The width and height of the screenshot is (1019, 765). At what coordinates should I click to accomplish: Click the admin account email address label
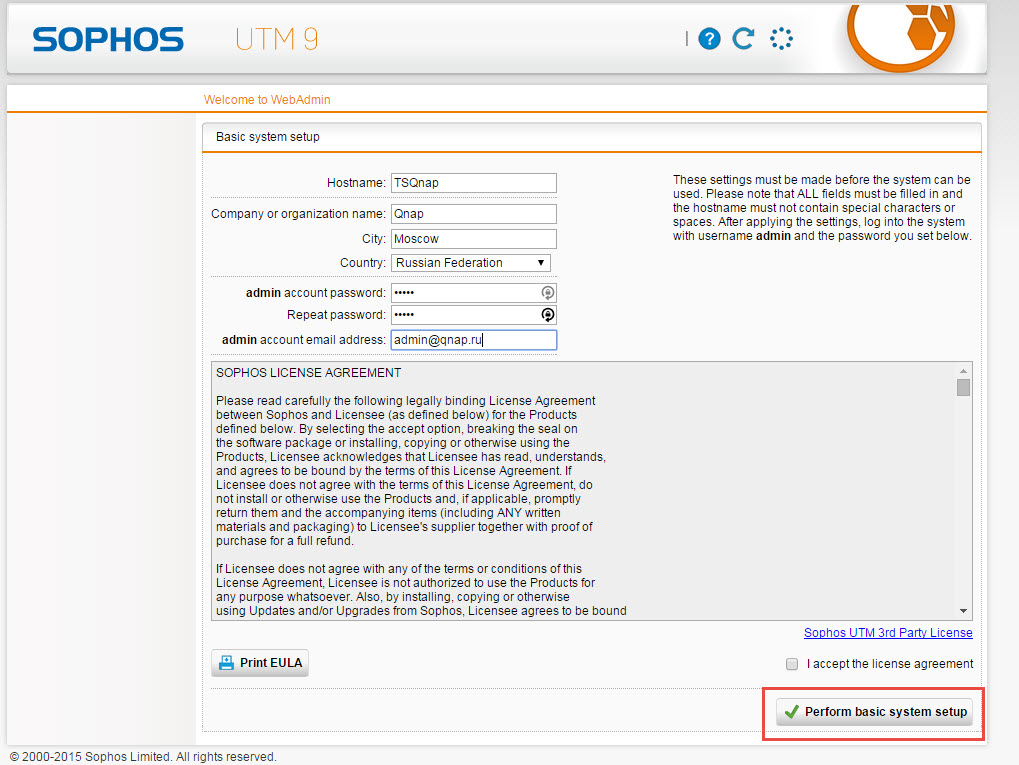click(303, 340)
